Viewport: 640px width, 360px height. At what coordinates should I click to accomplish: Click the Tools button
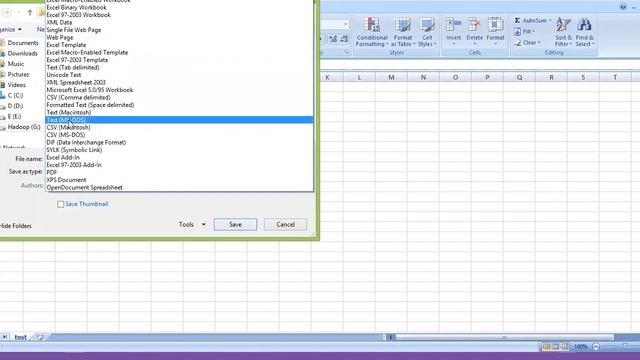[186, 224]
